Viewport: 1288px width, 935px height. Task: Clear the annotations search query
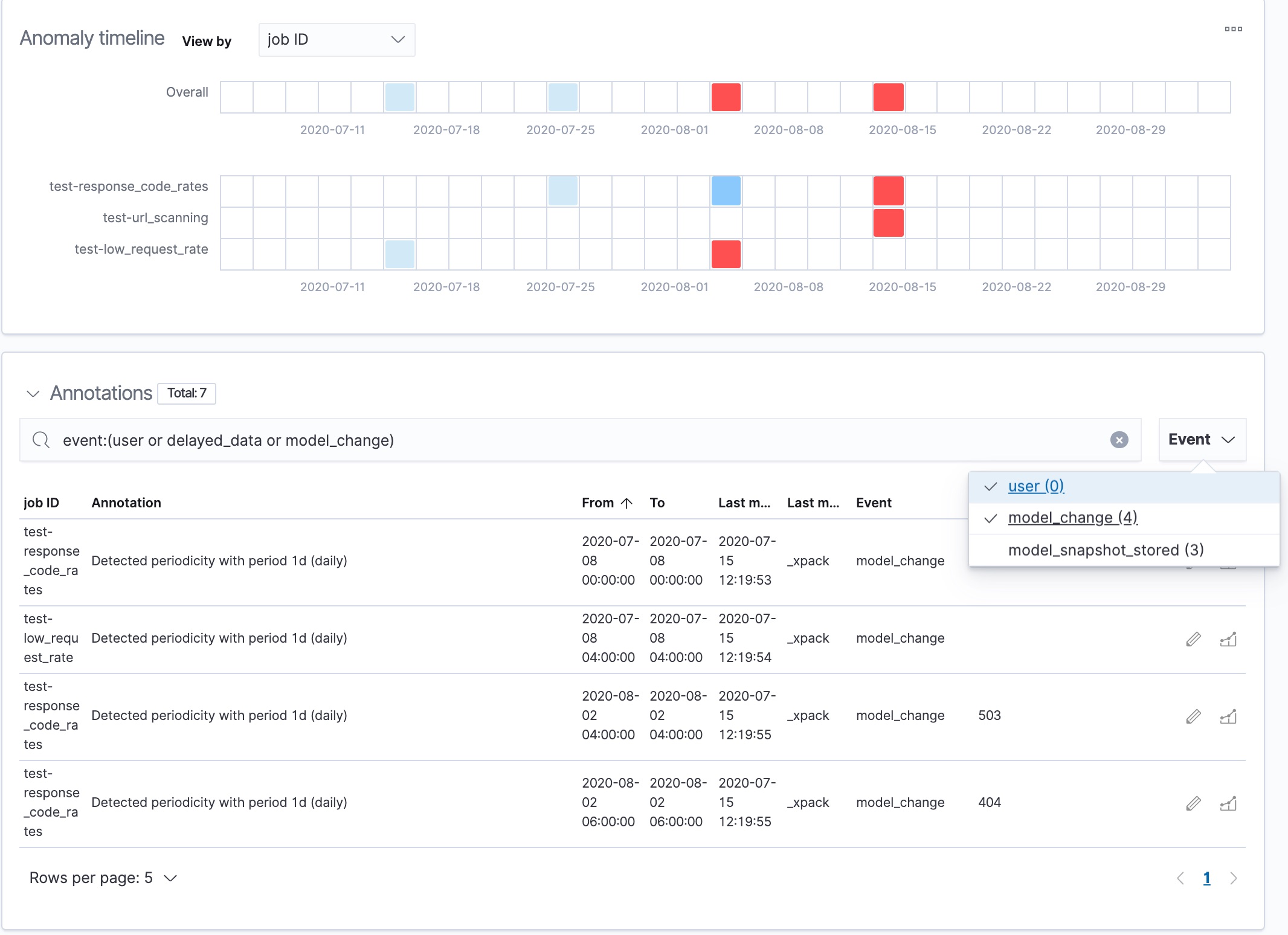[x=1119, y=440]
